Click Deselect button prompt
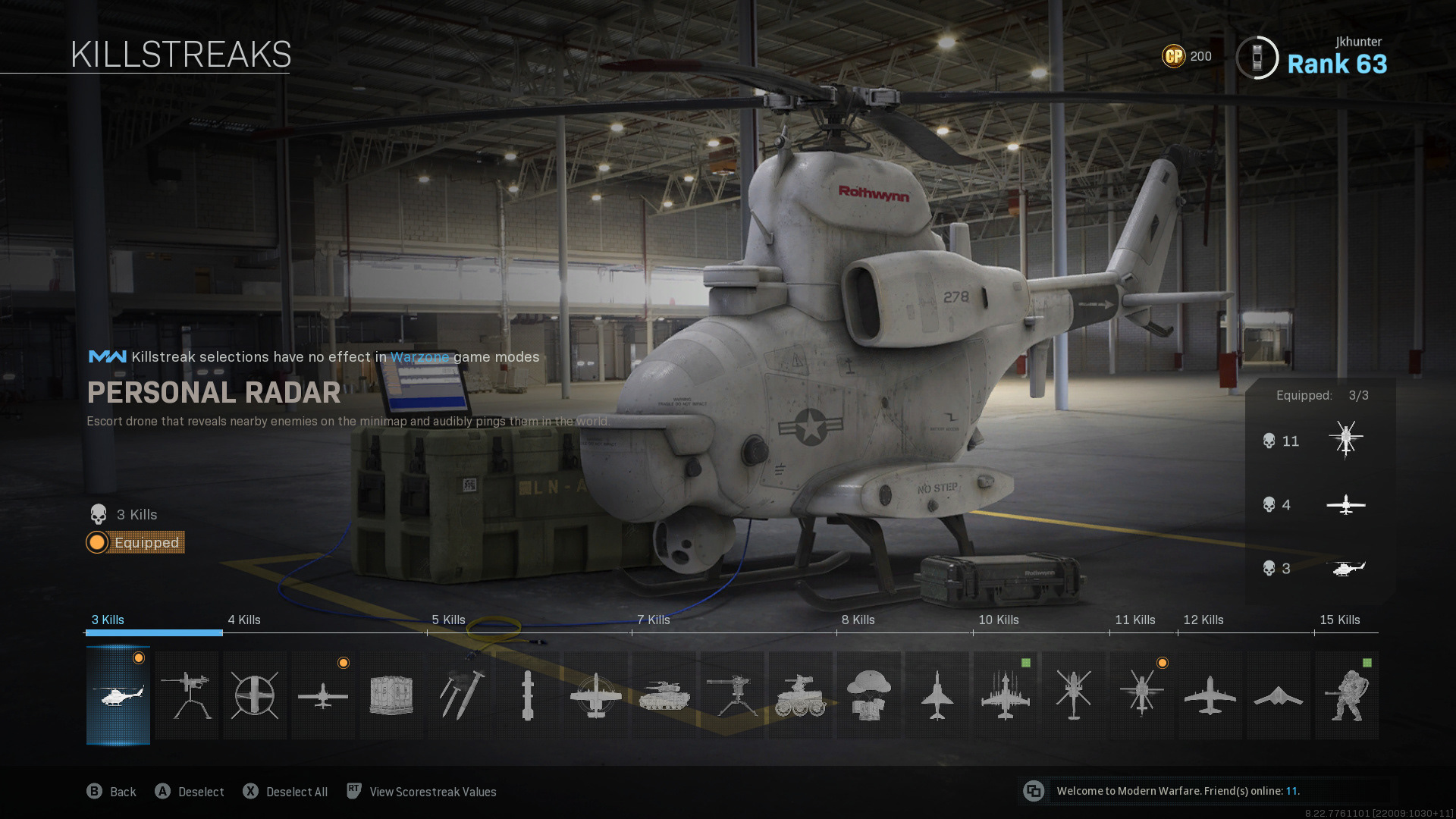The image size is (1456, 819). (190, 792)
